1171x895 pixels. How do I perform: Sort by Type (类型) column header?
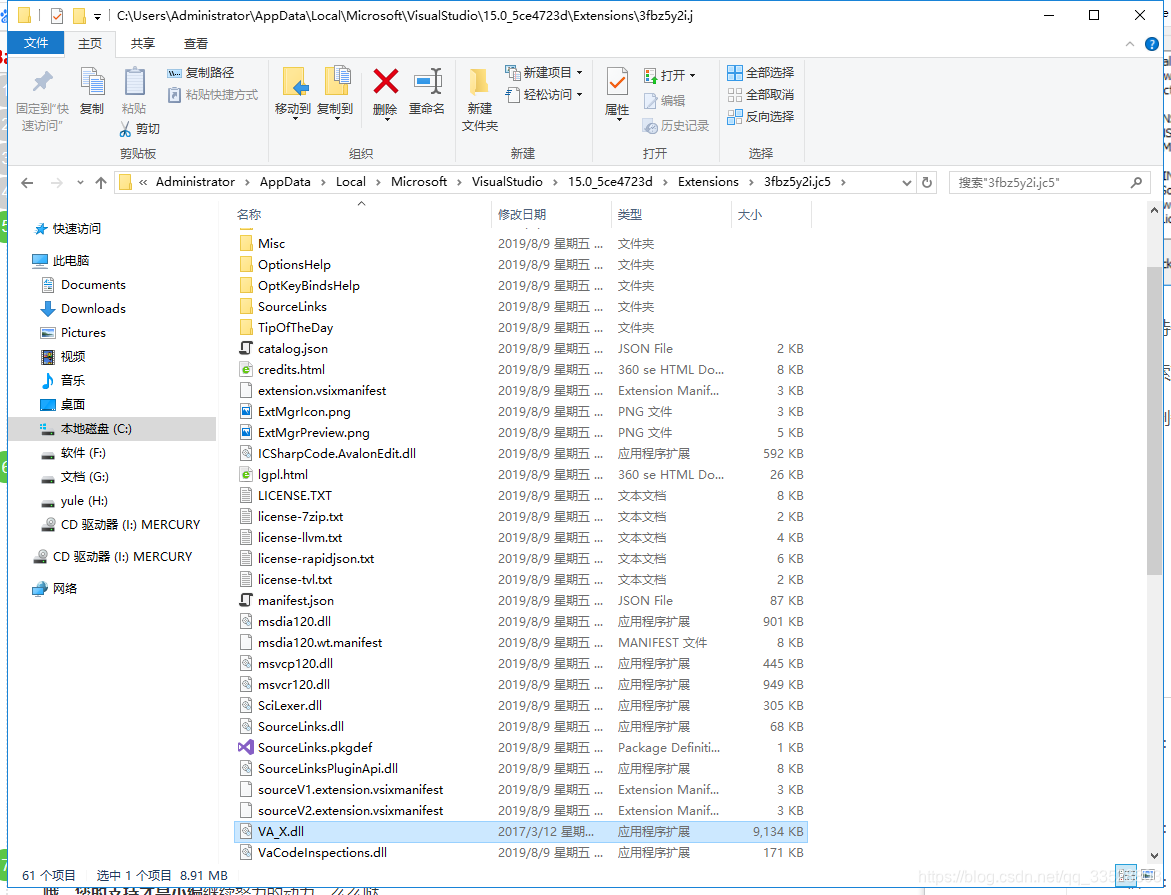tap(671, 214)
